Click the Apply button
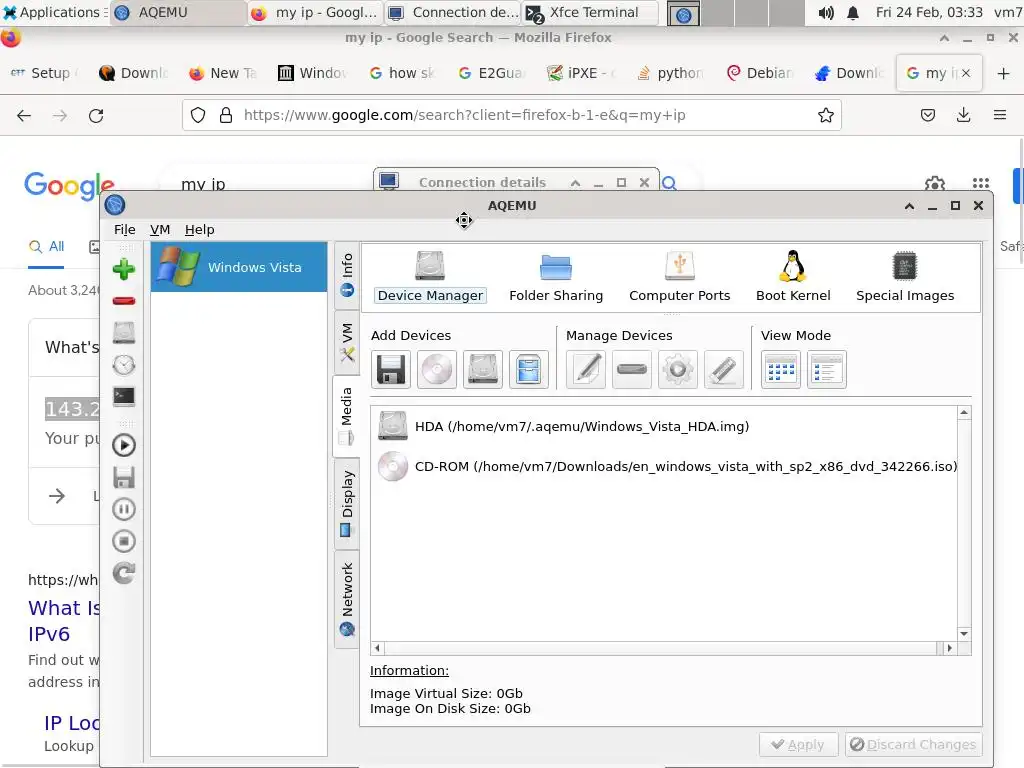Image resolution: width=1024 pixels, height=768 pixels. click(x=798, y=744)
